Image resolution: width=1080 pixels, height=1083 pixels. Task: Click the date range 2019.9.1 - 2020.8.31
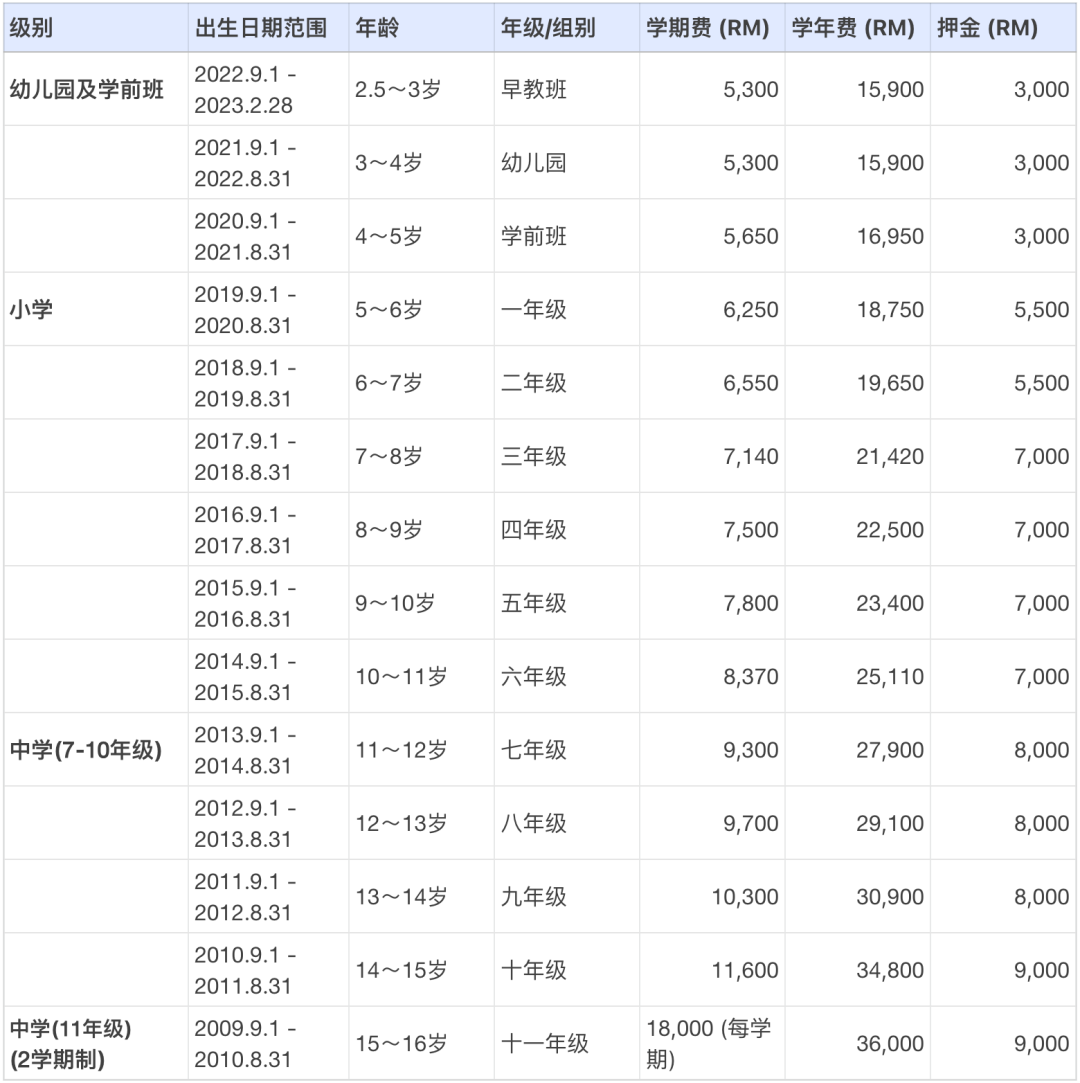(x=268, y=309)
